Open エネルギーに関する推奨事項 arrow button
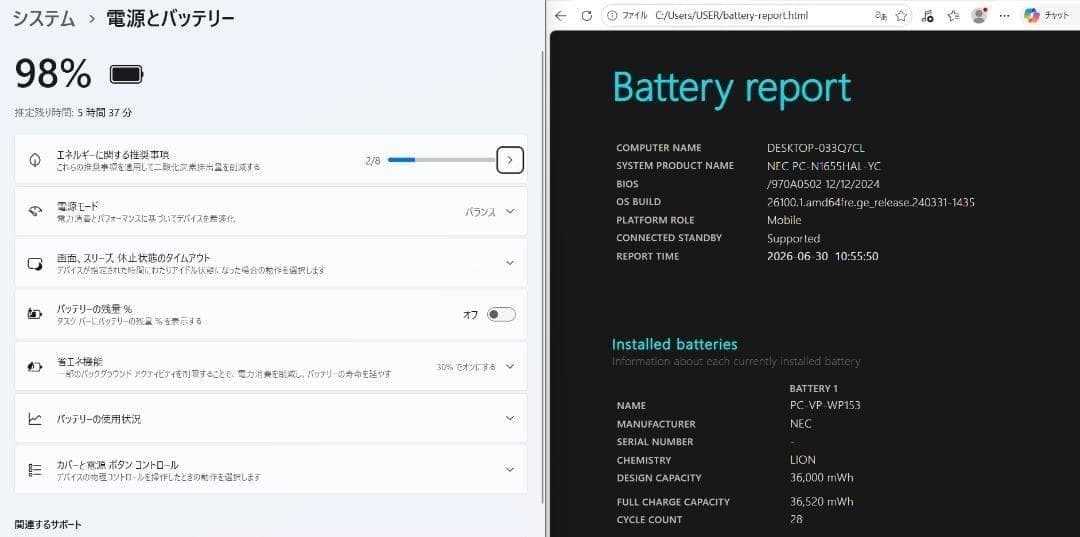This screenshot has height=537, width=1080. click(510, 160)
